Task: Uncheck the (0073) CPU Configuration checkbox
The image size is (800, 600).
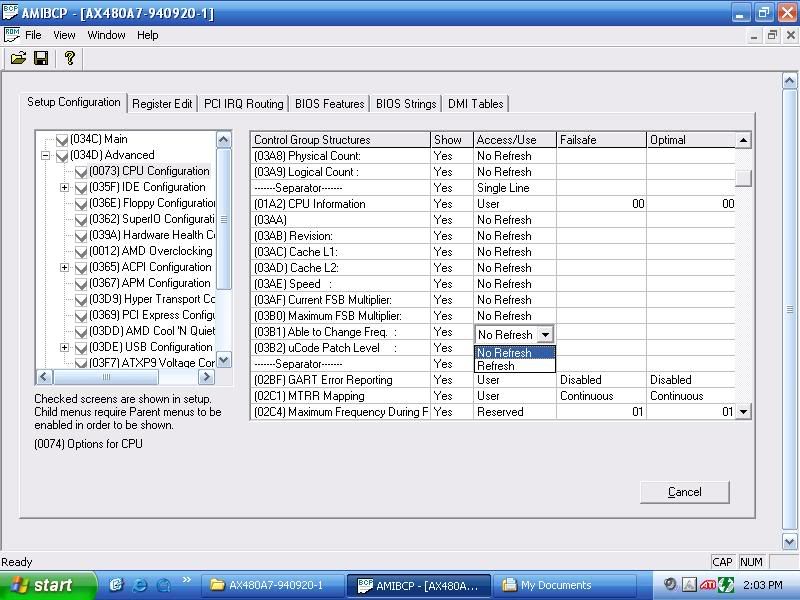Action: coord(81,171)
